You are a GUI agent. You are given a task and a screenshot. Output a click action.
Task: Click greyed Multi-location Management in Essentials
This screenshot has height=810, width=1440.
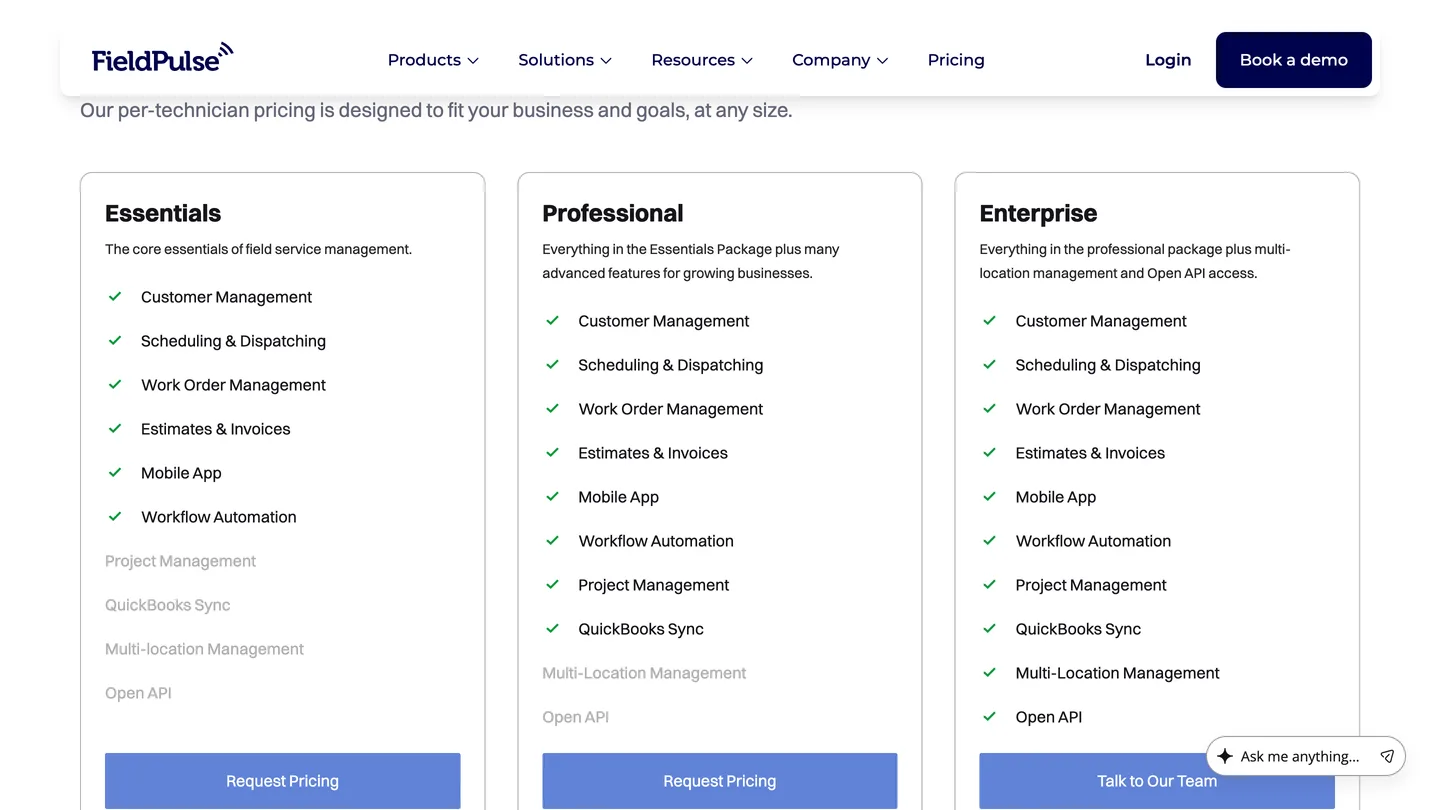[204, 649]
